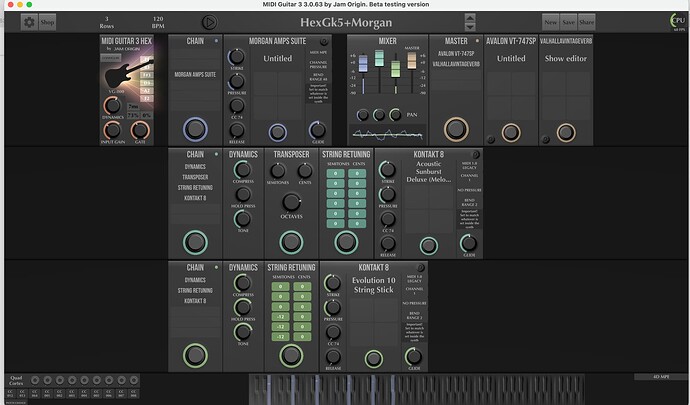Viewport: 690px width, 405px height.
Task: Step to the previous patch with up arrow
Action: coord(470,18)
